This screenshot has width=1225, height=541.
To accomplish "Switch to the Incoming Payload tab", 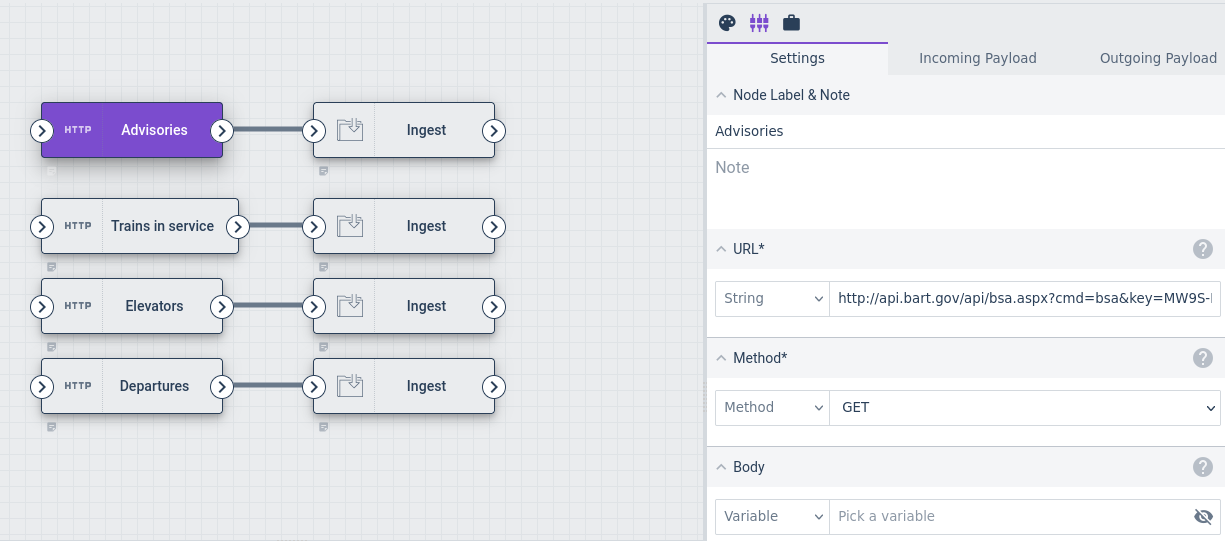I will [977, 58].
